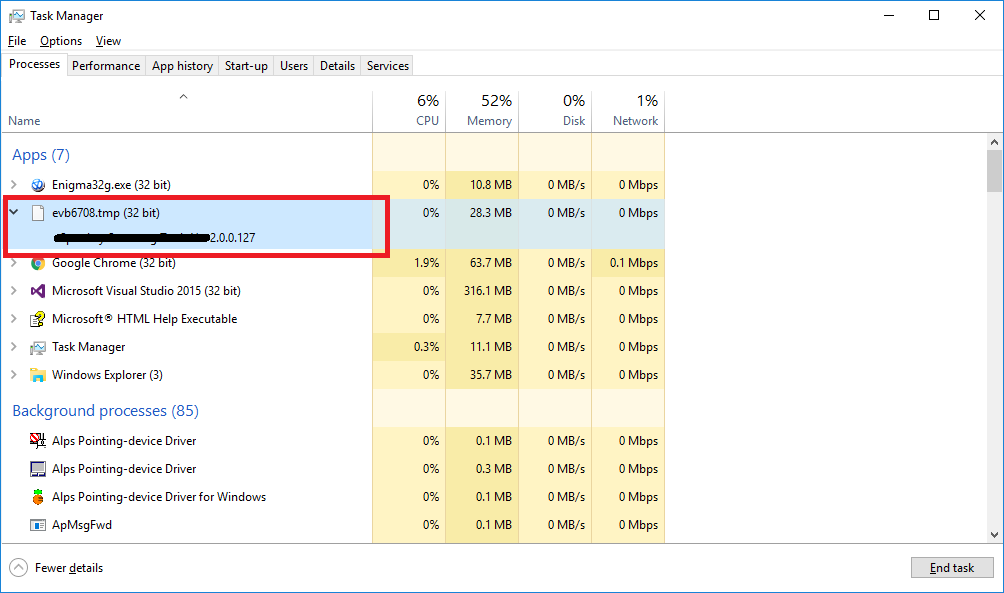Screen dimensions: 1004x593
Task: Collapse the evb6708.tmp process group
Action: [14, 213]
